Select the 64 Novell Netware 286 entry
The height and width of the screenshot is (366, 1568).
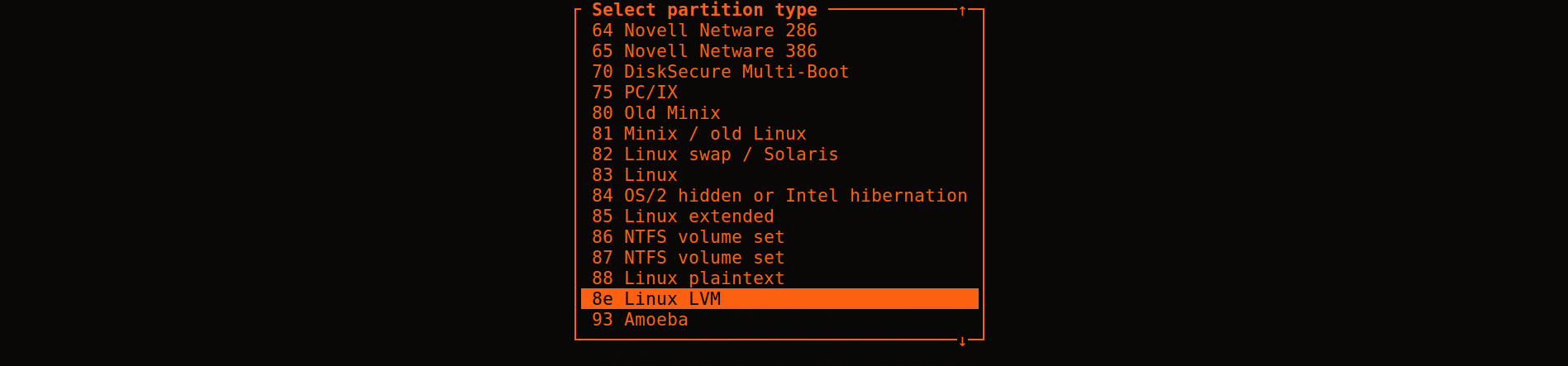(x=779, y=31)
